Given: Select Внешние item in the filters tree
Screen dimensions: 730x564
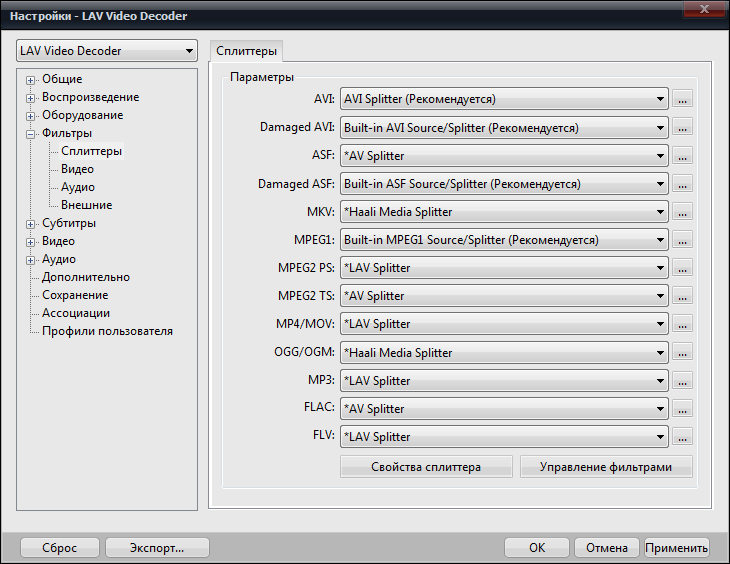Looking at the screenshot, I should (86, 205).
